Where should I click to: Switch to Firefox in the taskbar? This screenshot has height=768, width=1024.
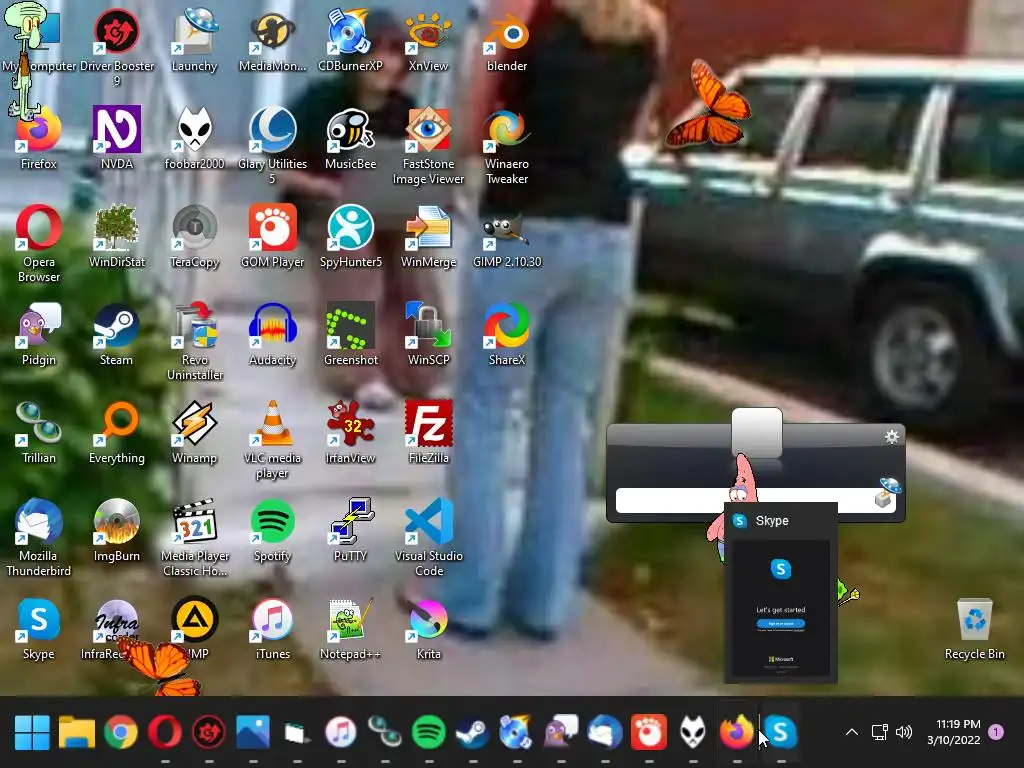[737, 732]
